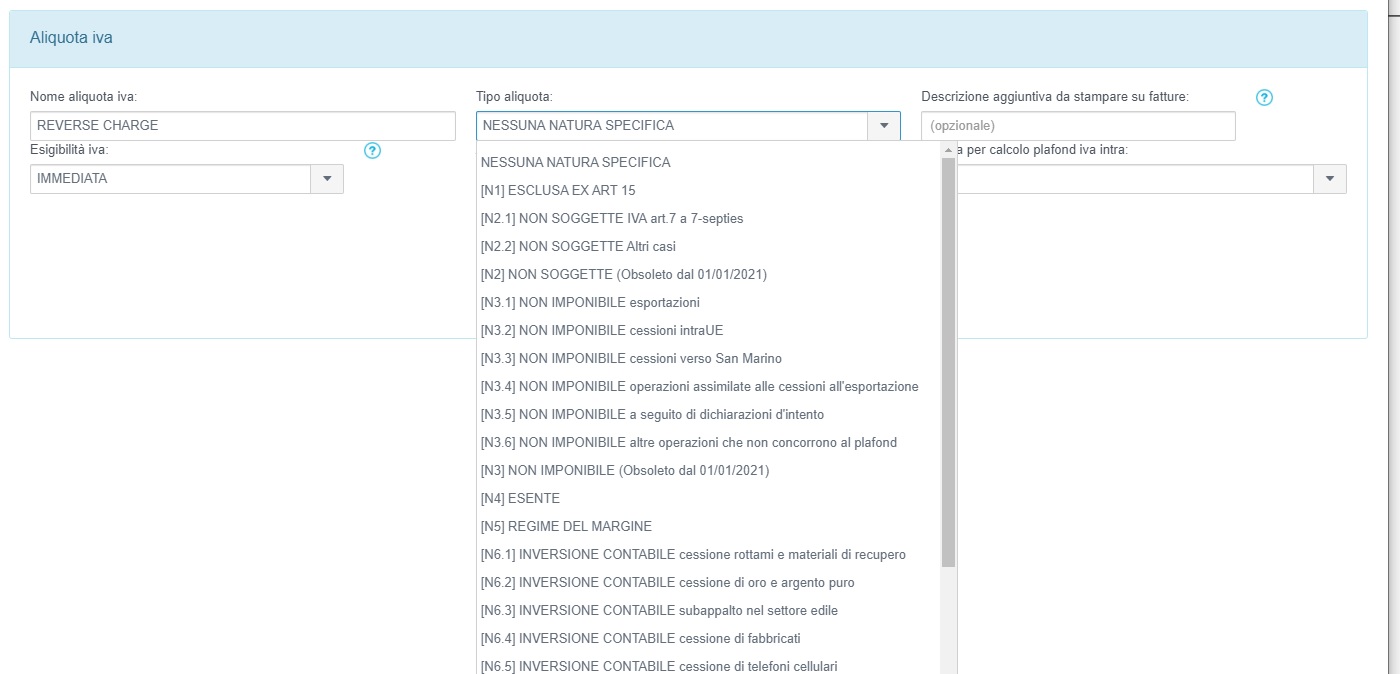The image size is (1400, 674).
Task: Click the Descrizione aggiuntiva optional input field
Action: click(x=1077, y=126)
